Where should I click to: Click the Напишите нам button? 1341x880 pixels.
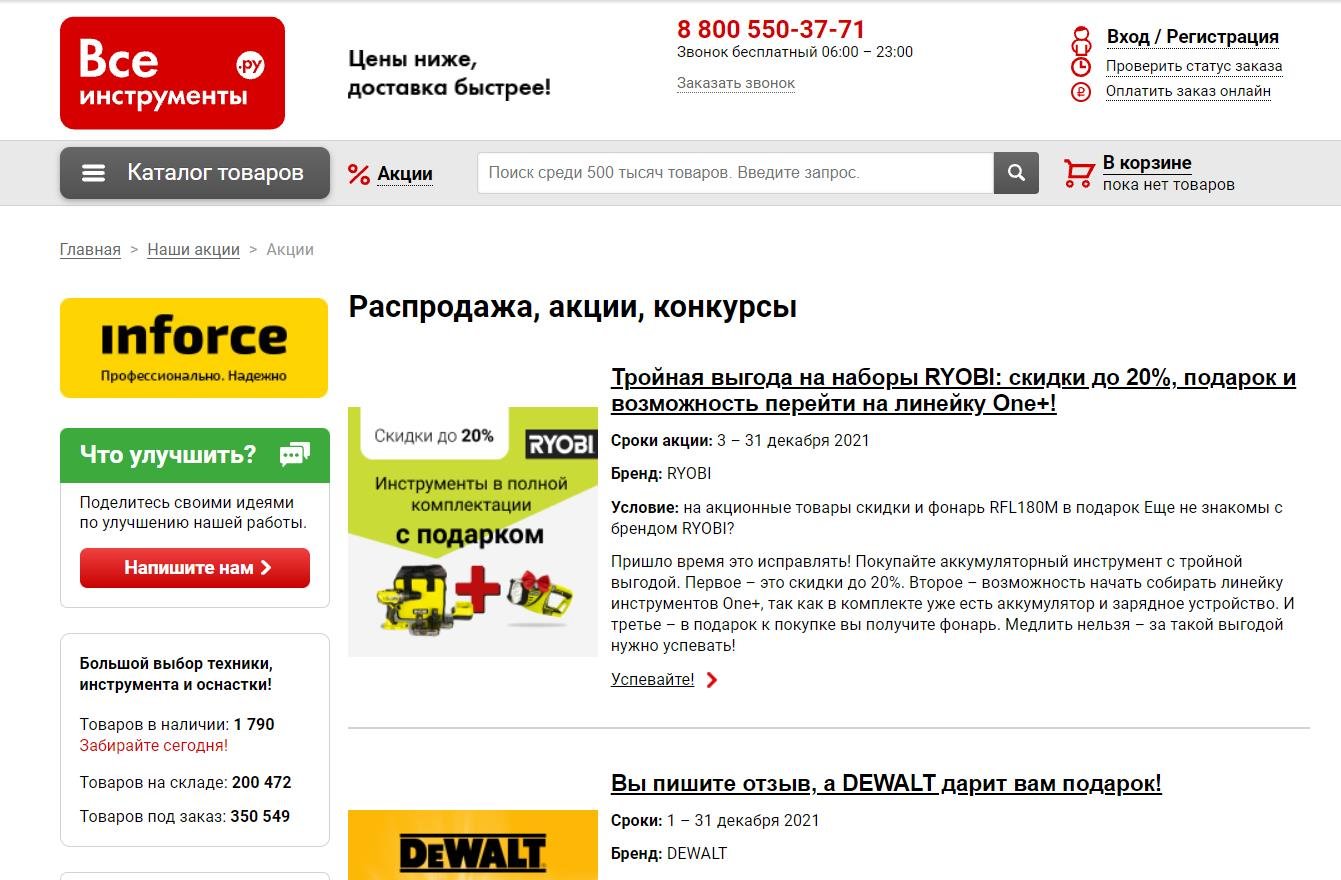(x=195, y=568)
